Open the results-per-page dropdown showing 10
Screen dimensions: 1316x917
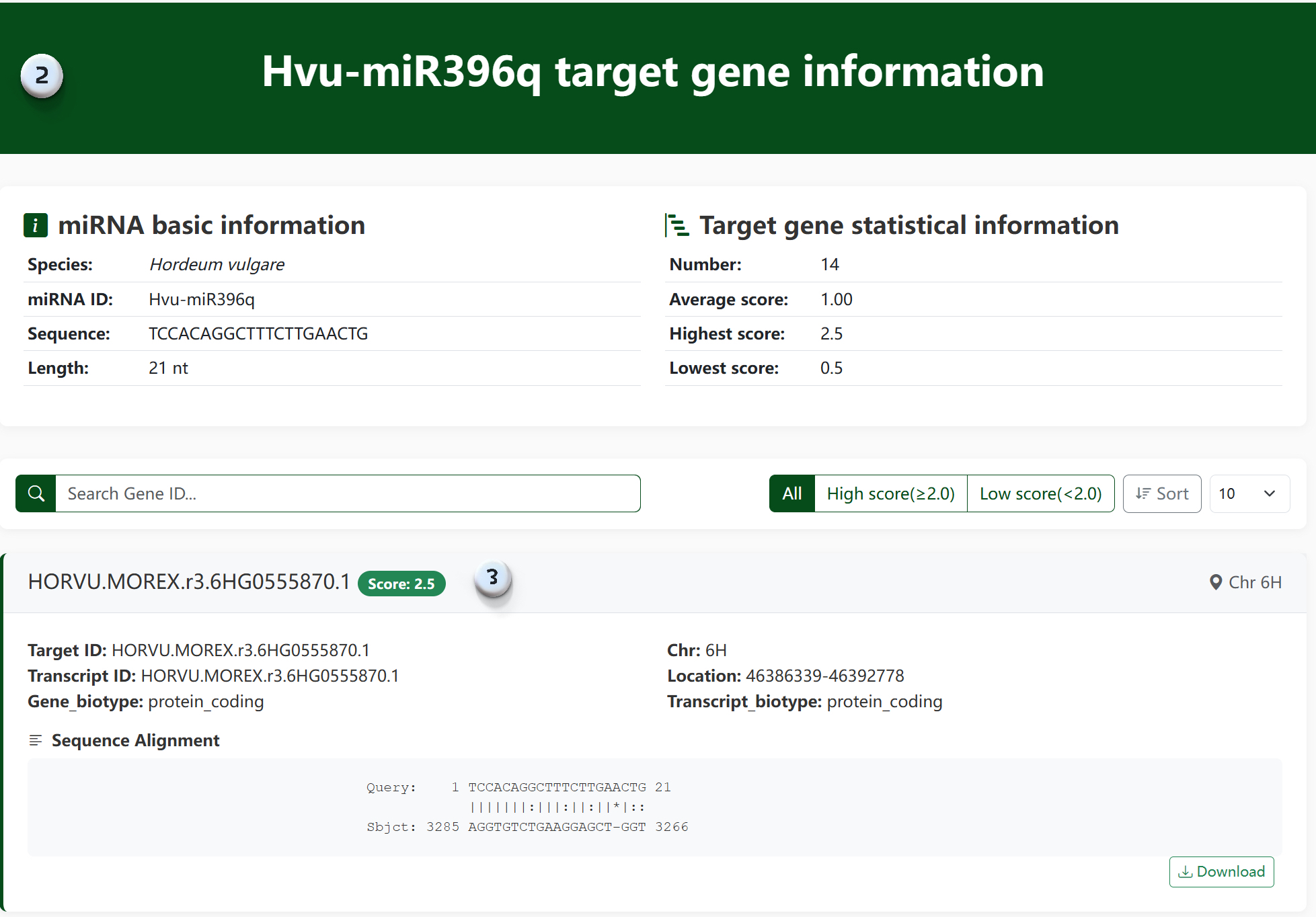click(1249, 493)
